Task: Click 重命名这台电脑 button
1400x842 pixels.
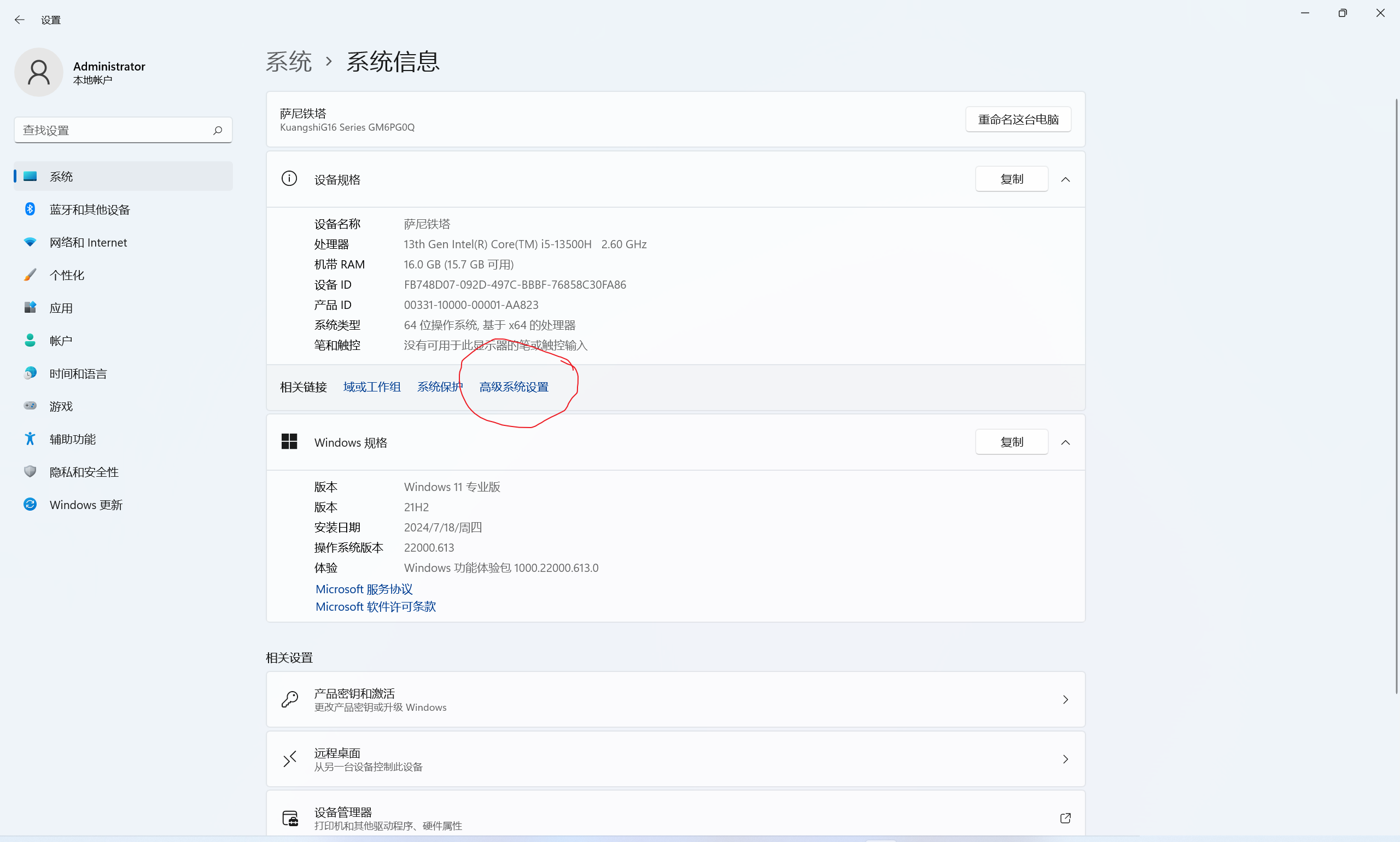Action: [x=1018, y=119]
